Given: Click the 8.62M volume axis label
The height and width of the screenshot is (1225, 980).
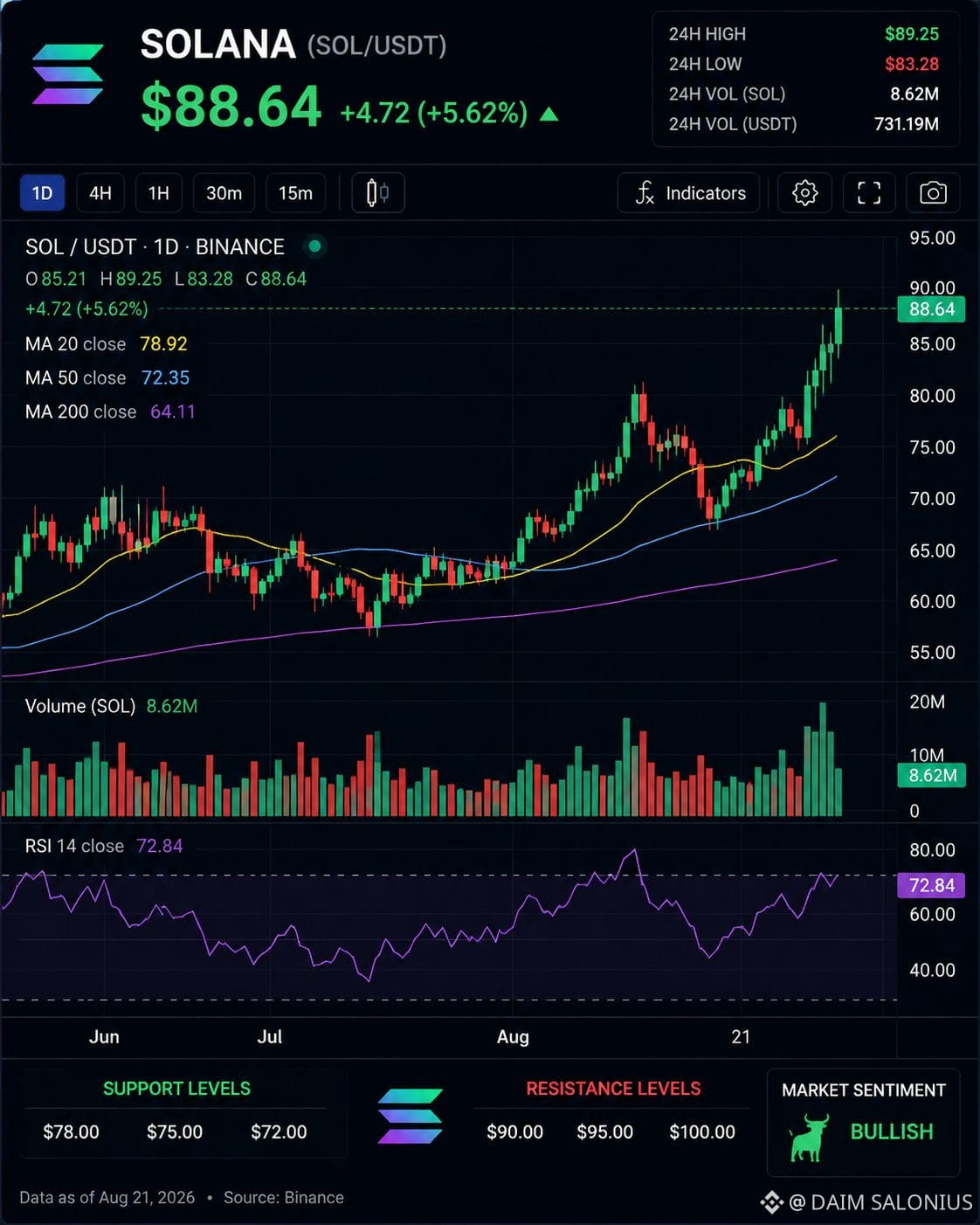Looking at the screenshot, I should pos(931,775).
